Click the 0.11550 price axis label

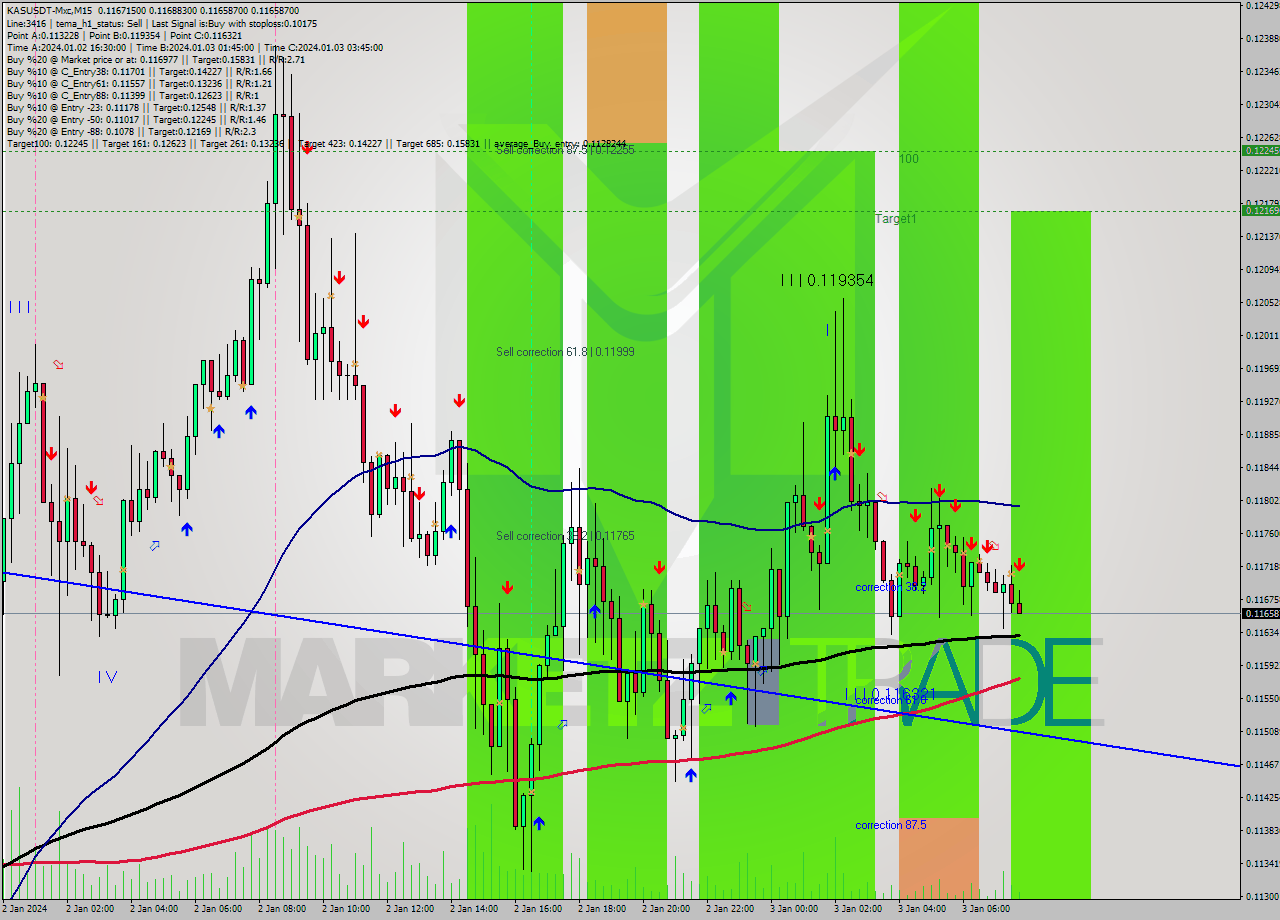(x=1262, y=698)
